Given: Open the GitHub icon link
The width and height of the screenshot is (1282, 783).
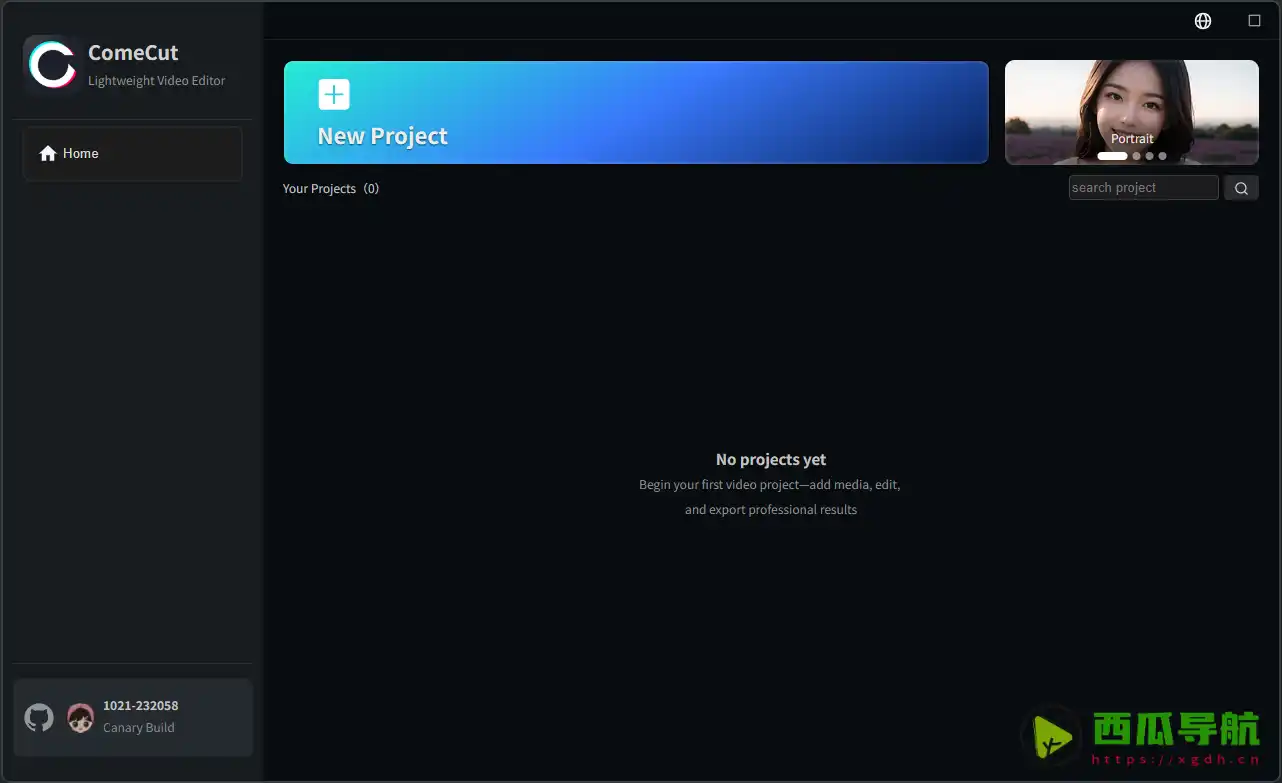Looking at the screenshot, I should coord(39,717).
